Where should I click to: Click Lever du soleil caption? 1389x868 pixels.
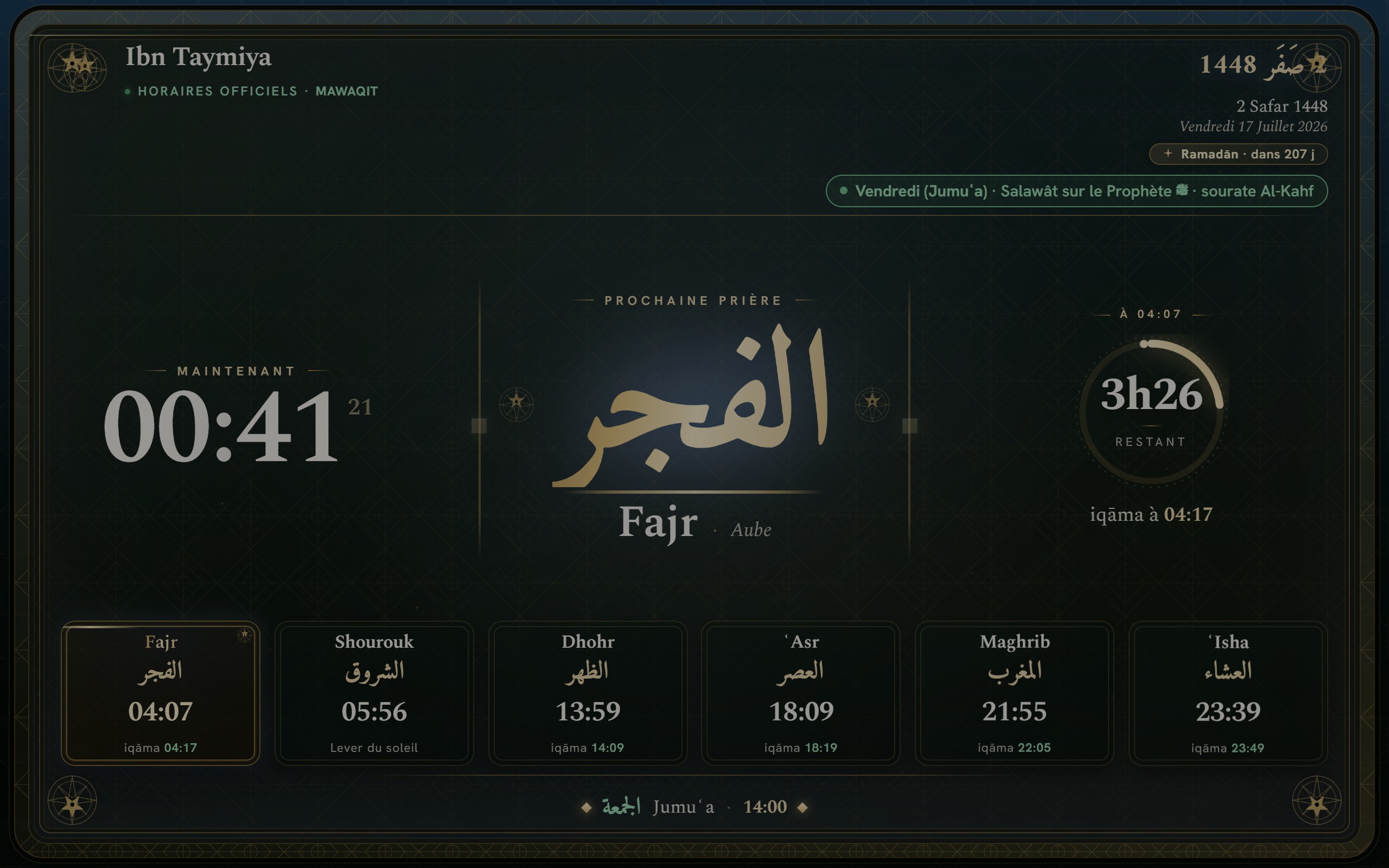(x=374, y=748)
